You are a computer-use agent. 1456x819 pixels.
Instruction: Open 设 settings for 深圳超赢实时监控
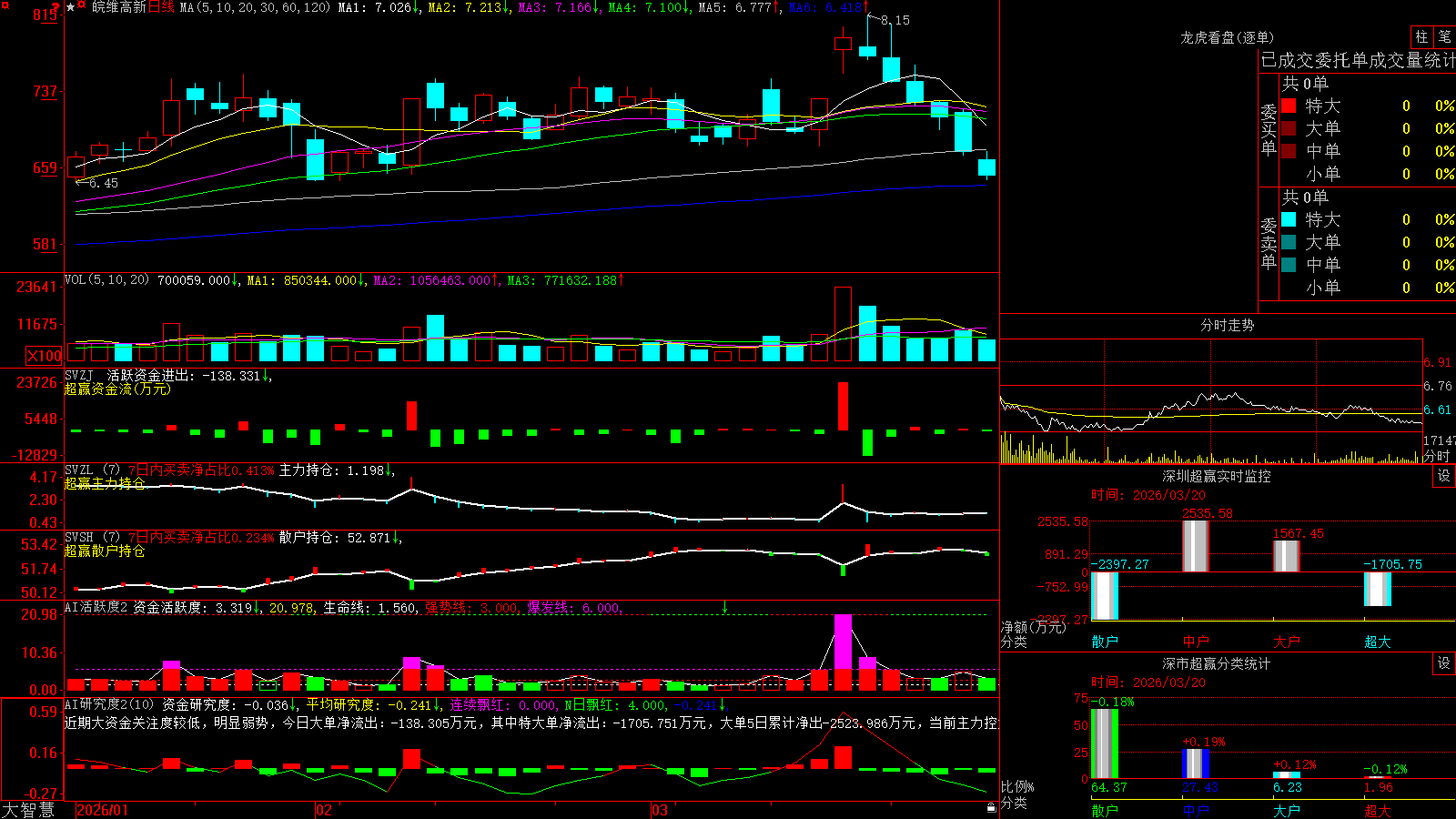pos(1444,476)
